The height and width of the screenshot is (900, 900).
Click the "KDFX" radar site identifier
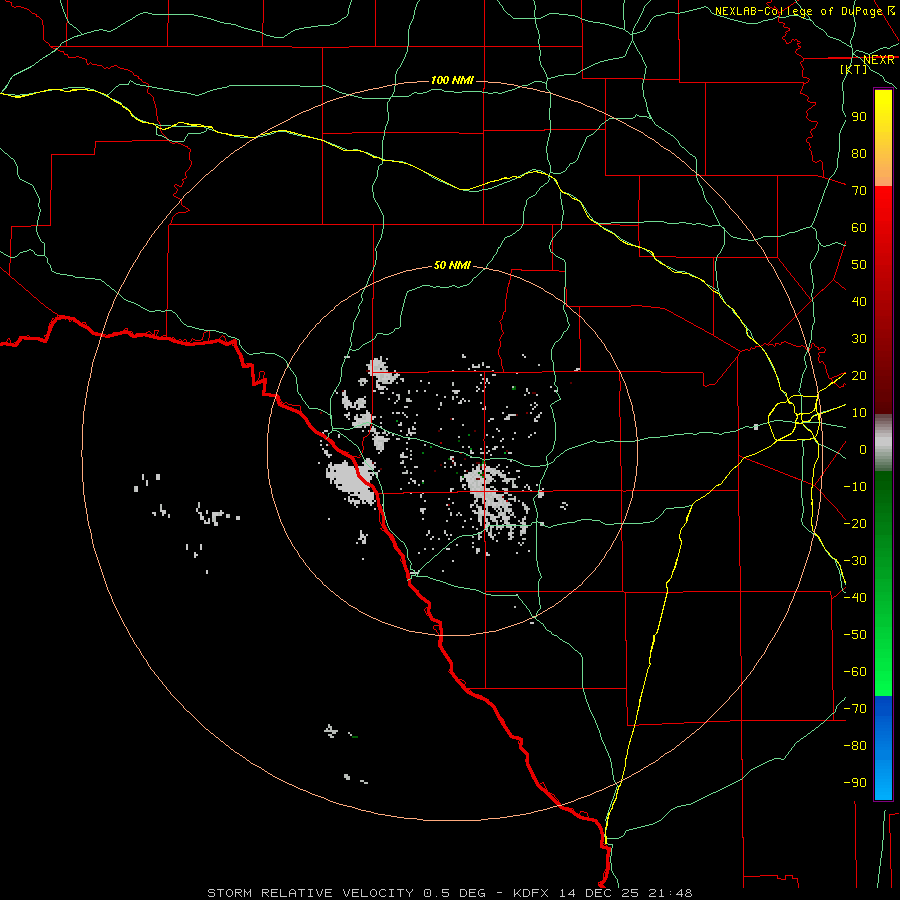[x=530, y=893]
